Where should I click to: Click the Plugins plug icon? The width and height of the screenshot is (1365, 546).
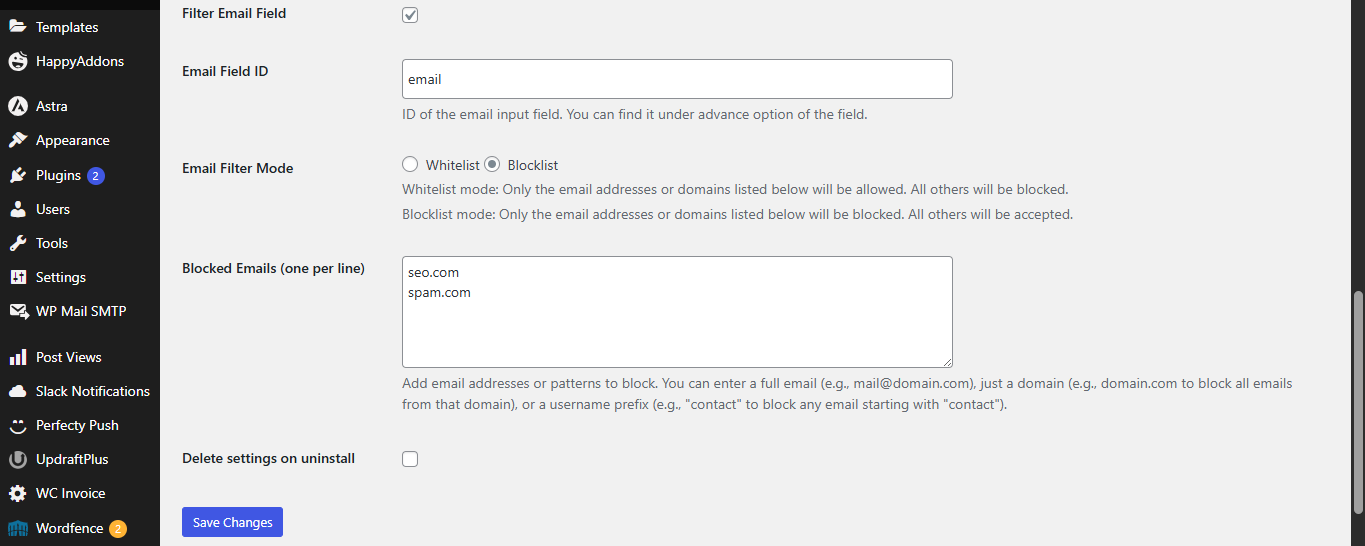pyautogui.click(x=18, y=175)
